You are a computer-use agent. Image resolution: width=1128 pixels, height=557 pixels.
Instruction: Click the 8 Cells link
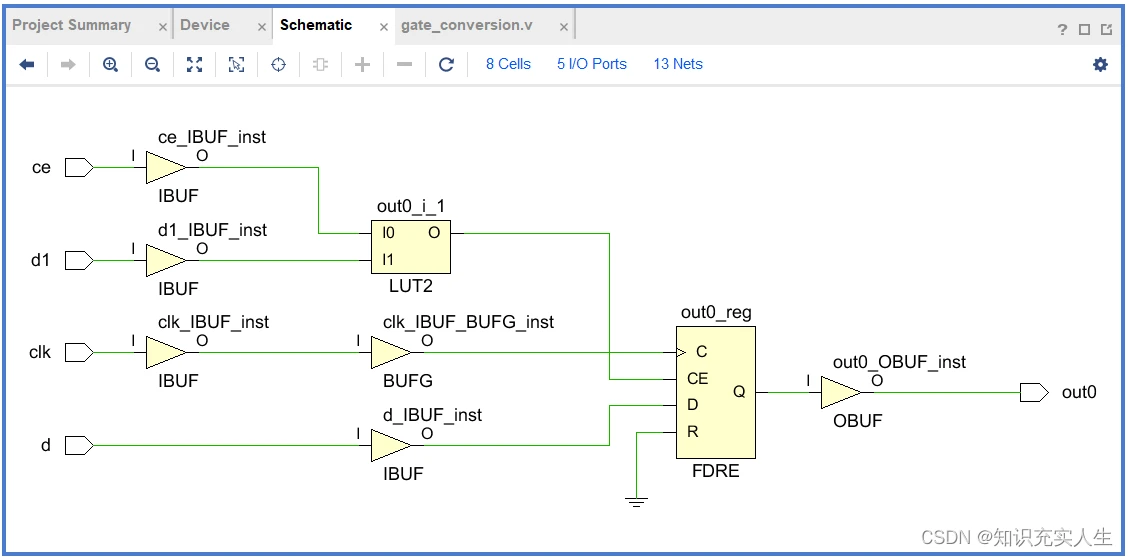[x=508, y=64]
